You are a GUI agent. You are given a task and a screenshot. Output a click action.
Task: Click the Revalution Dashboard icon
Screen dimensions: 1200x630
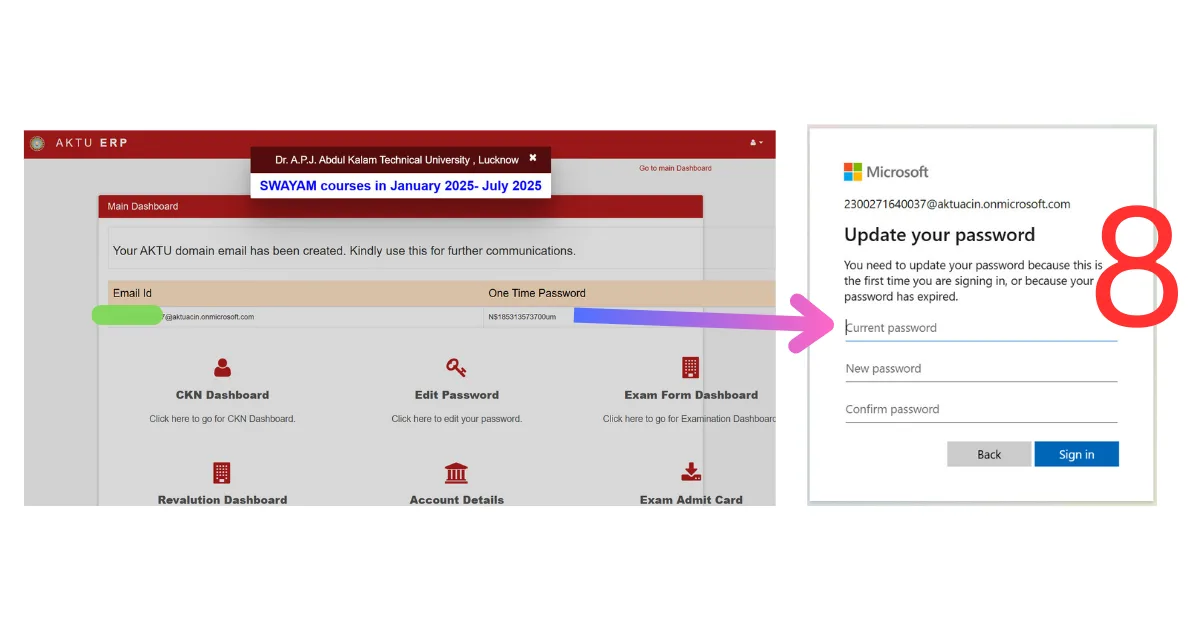coord(222,472)
